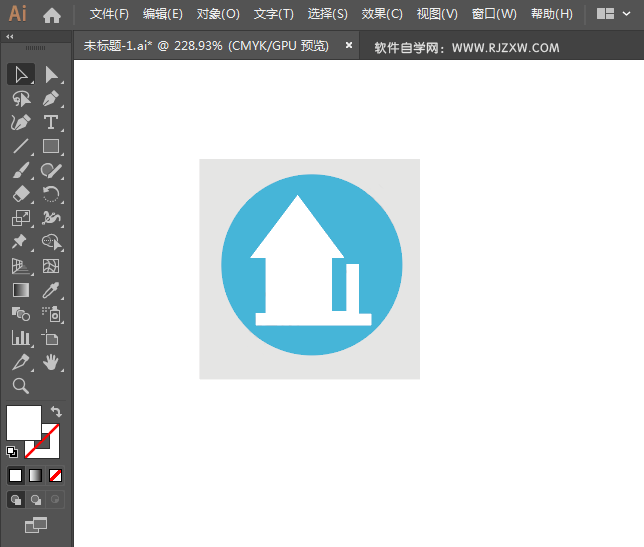The width and height of the screenshot is (644, 547).
Task: Select the Eyedropper tool
Action: click(x=51, y=290)
